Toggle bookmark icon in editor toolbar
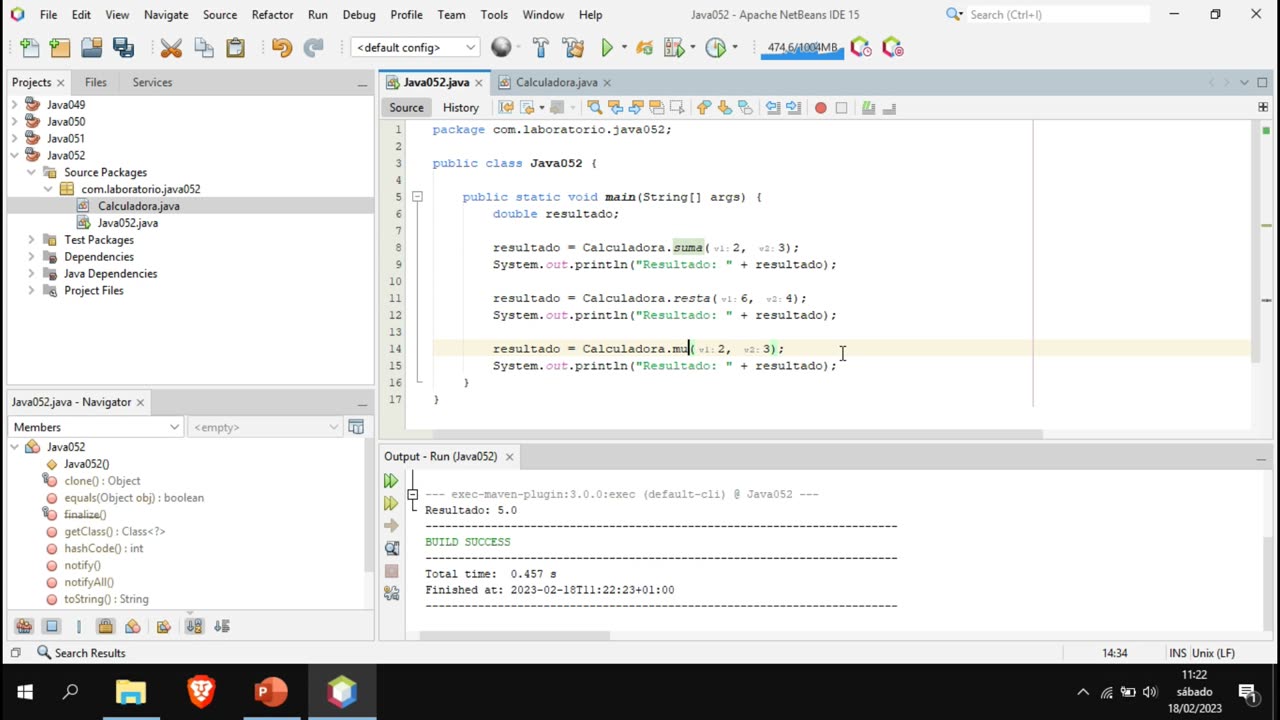This screenshot has height=720, width=1280. click(745, 107)
